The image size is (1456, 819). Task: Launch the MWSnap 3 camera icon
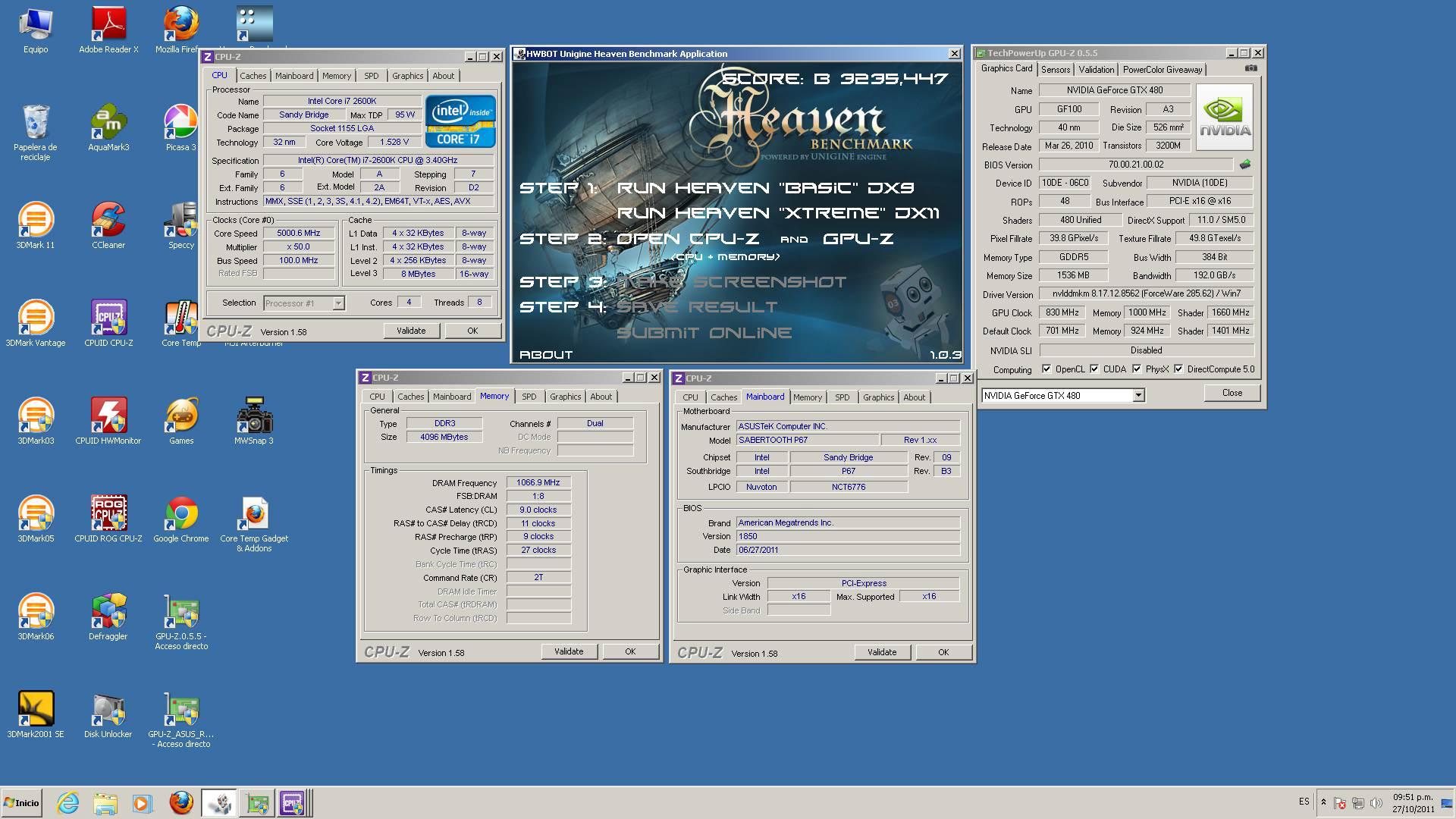coord(254,421)
